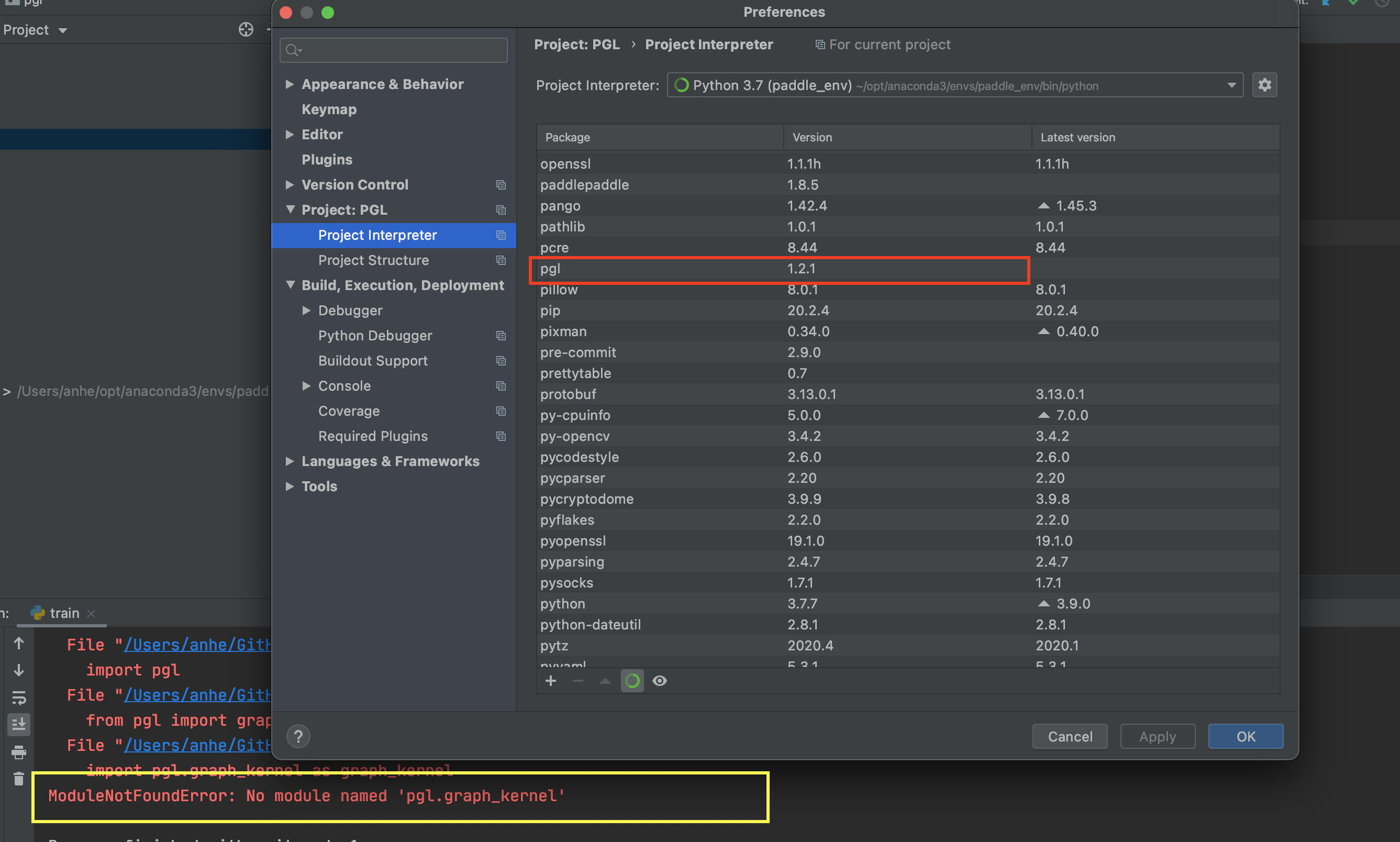Sort table by Package column header
This screenshot has height=842, width=1400.
(660, 137)
